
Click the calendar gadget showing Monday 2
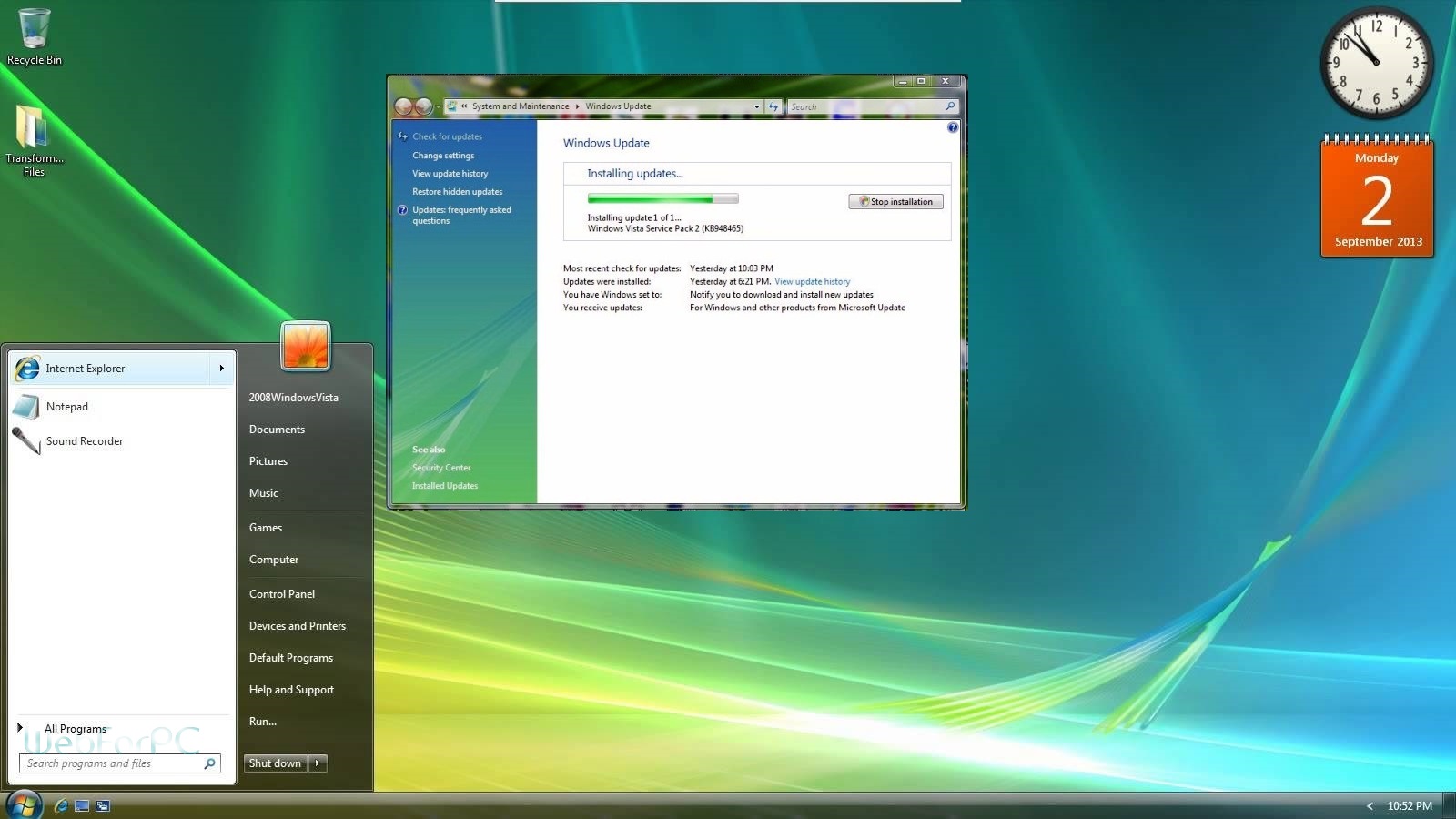(x=1377, y=196)
